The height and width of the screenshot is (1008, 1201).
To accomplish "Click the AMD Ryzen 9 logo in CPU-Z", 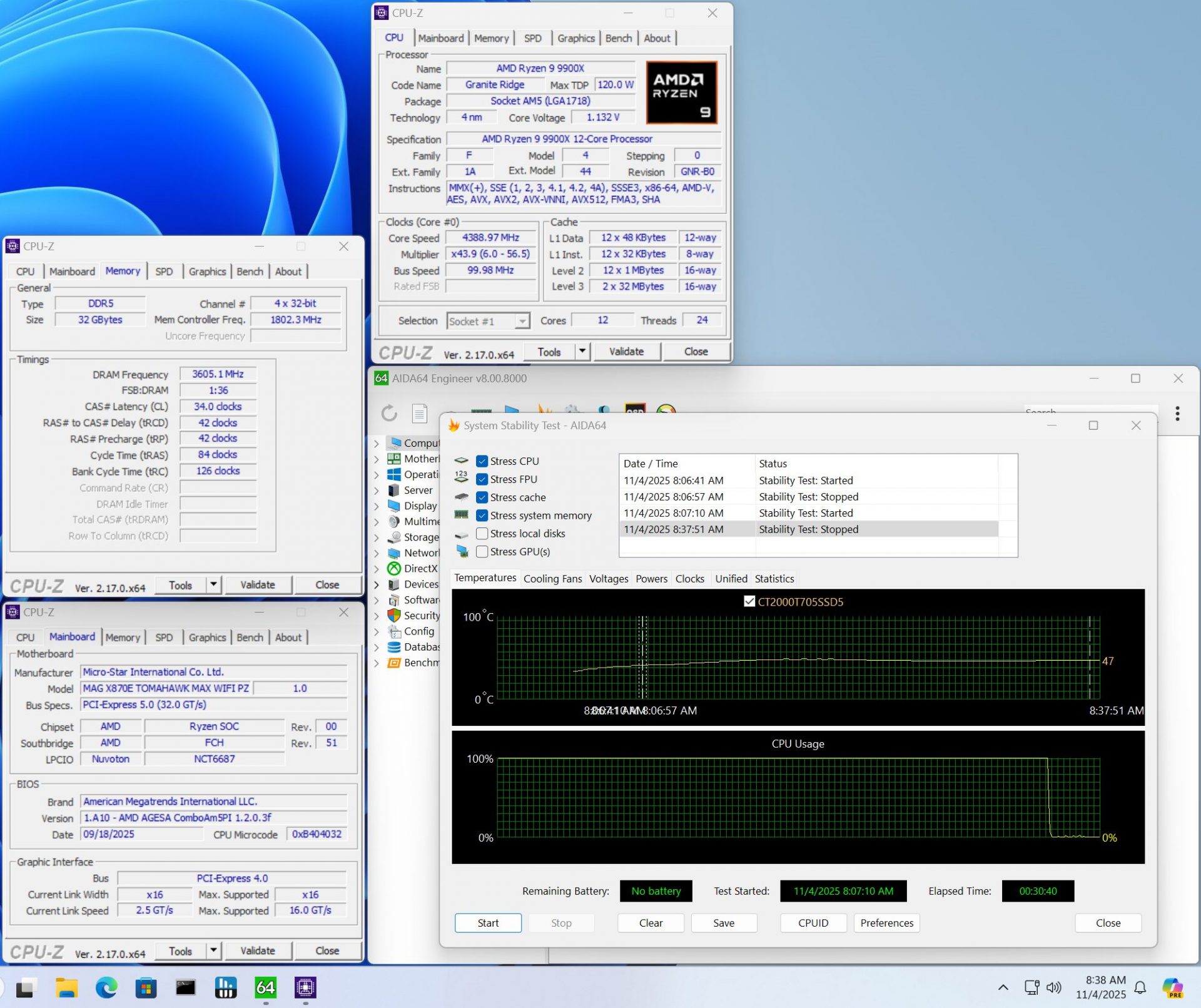I will tap(681, 92).
